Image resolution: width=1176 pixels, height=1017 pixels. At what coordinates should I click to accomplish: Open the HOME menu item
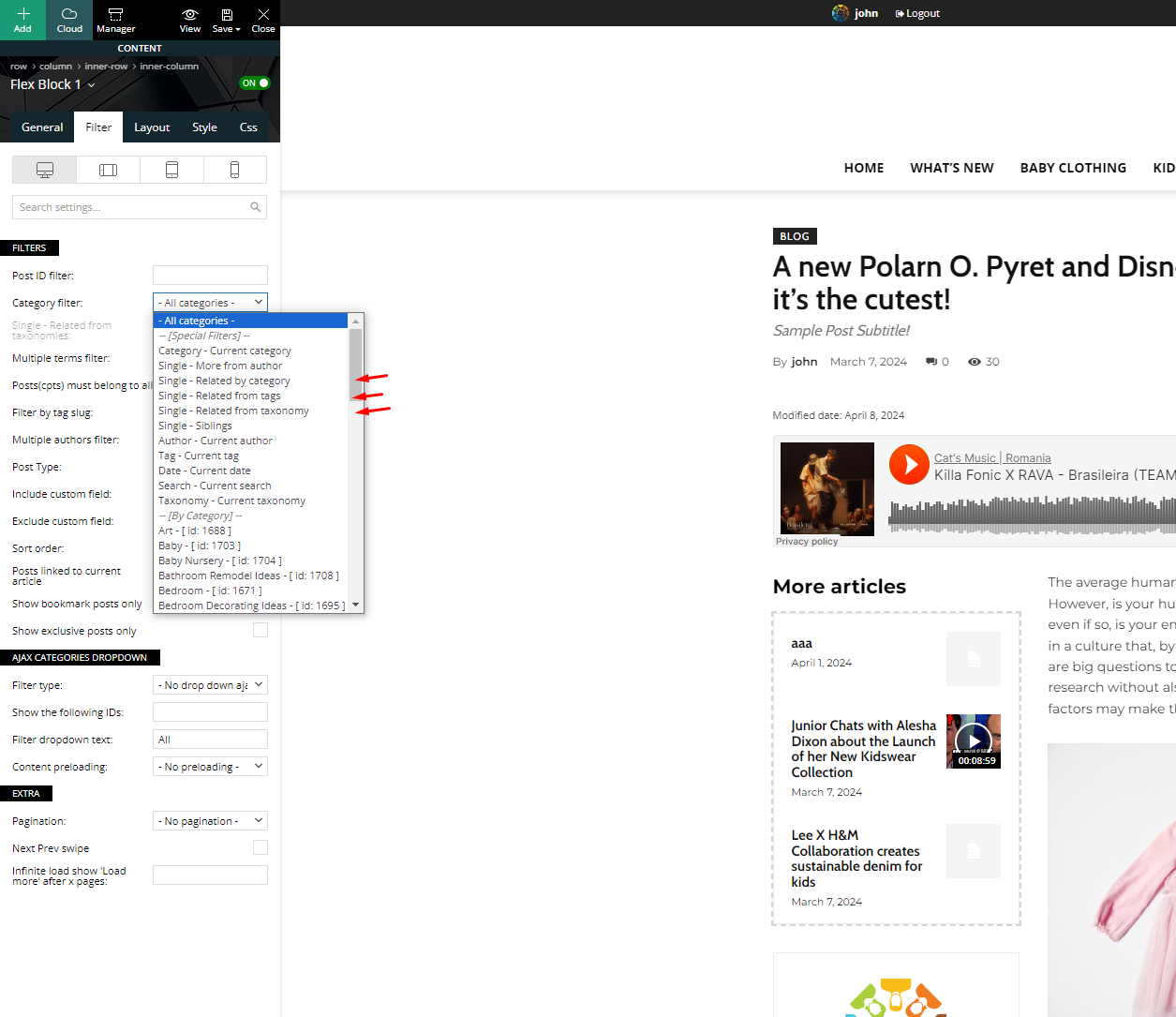pos(864,168)
